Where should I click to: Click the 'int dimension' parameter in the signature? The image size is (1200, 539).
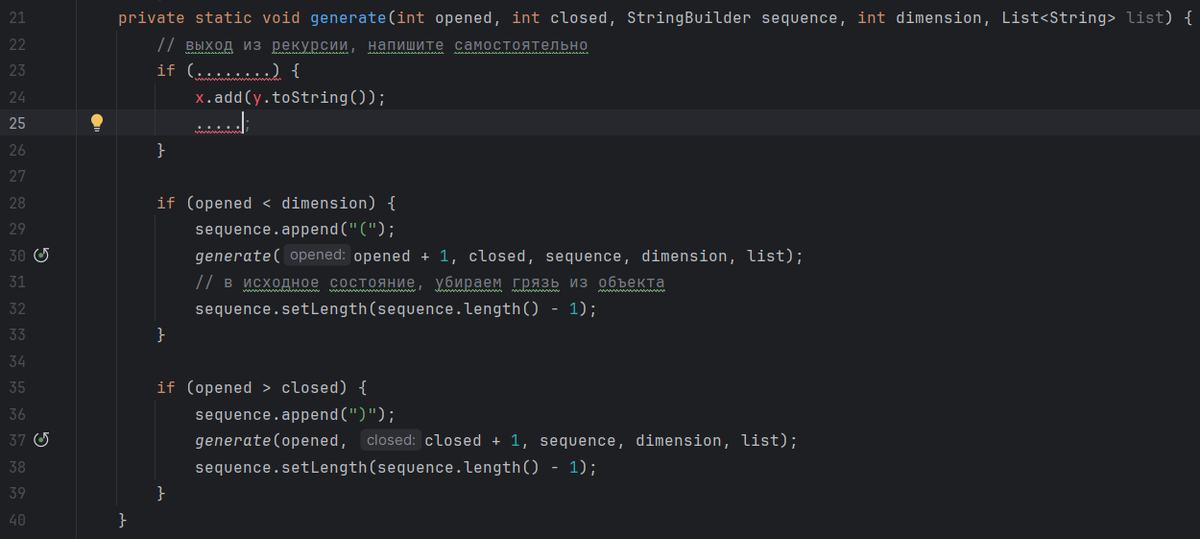click(920, 18)
